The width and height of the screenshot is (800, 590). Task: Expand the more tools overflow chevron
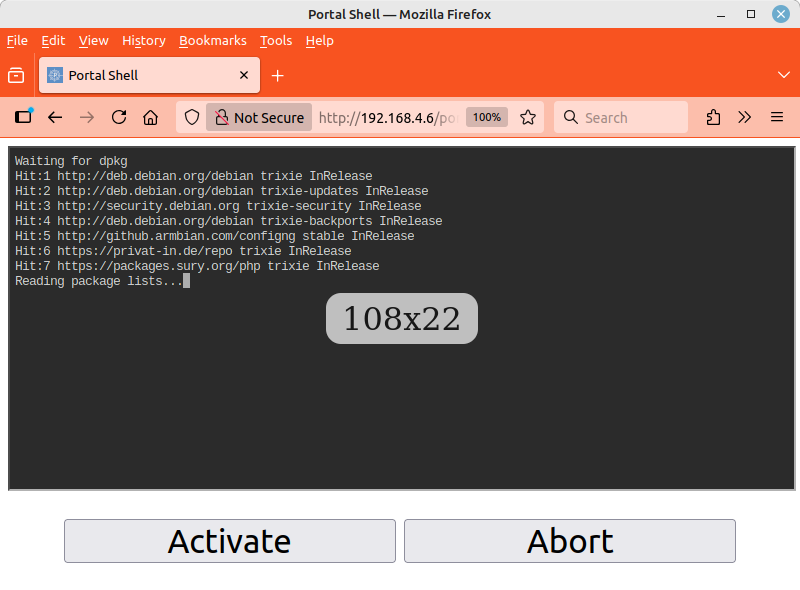click(x=745, y=117)
